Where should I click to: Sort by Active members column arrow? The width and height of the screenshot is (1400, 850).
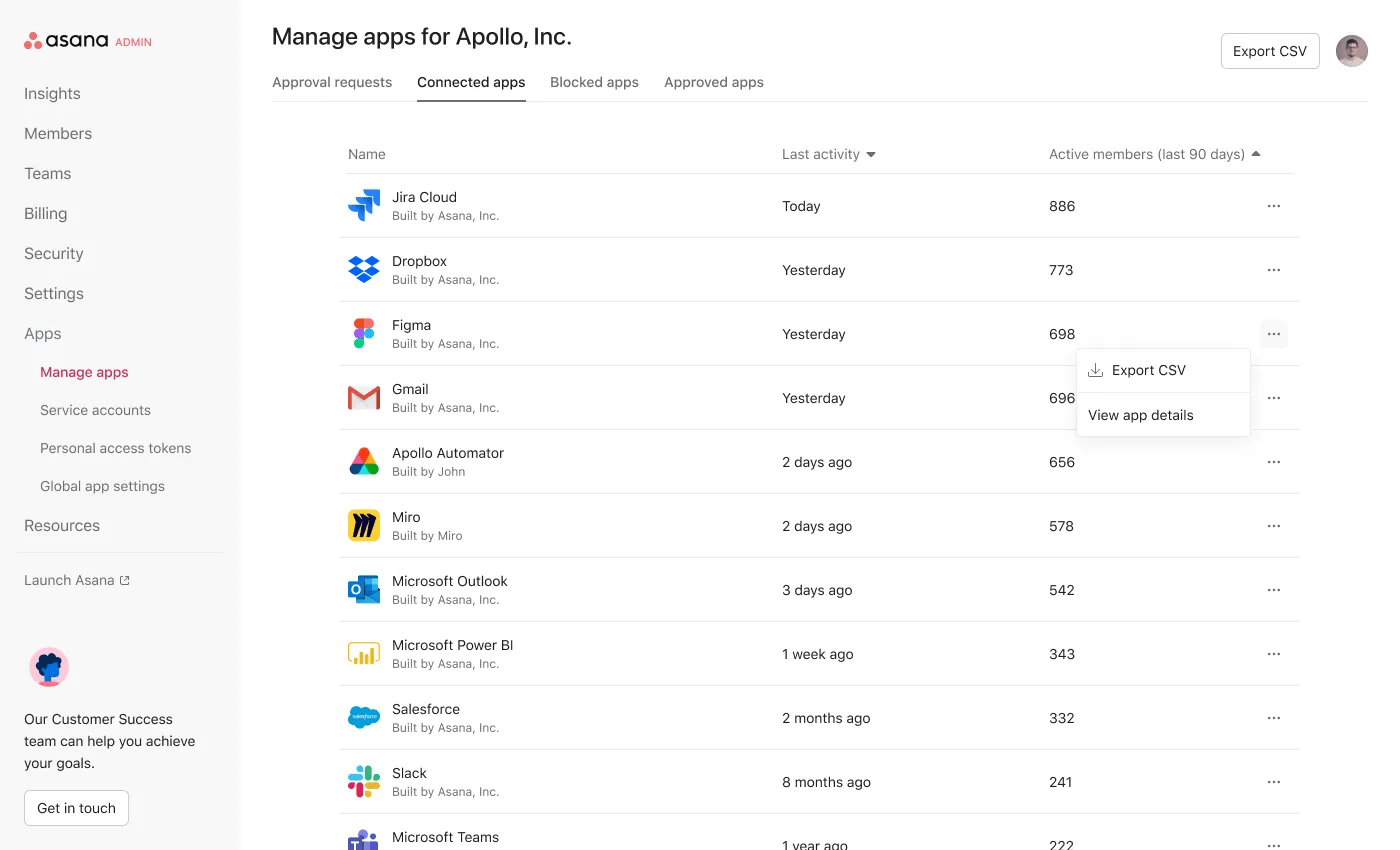(x=1256, y=154)
